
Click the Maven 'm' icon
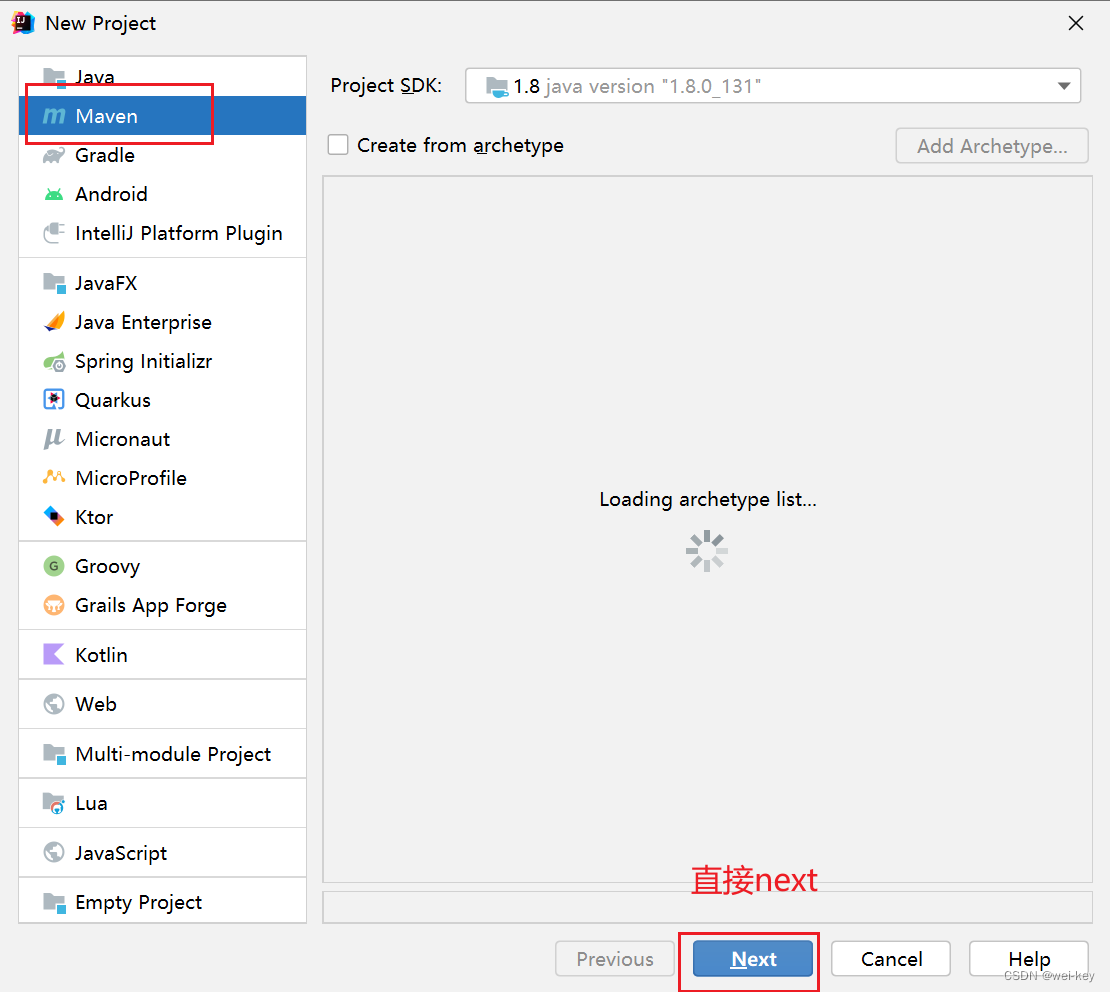coord(55,115)
